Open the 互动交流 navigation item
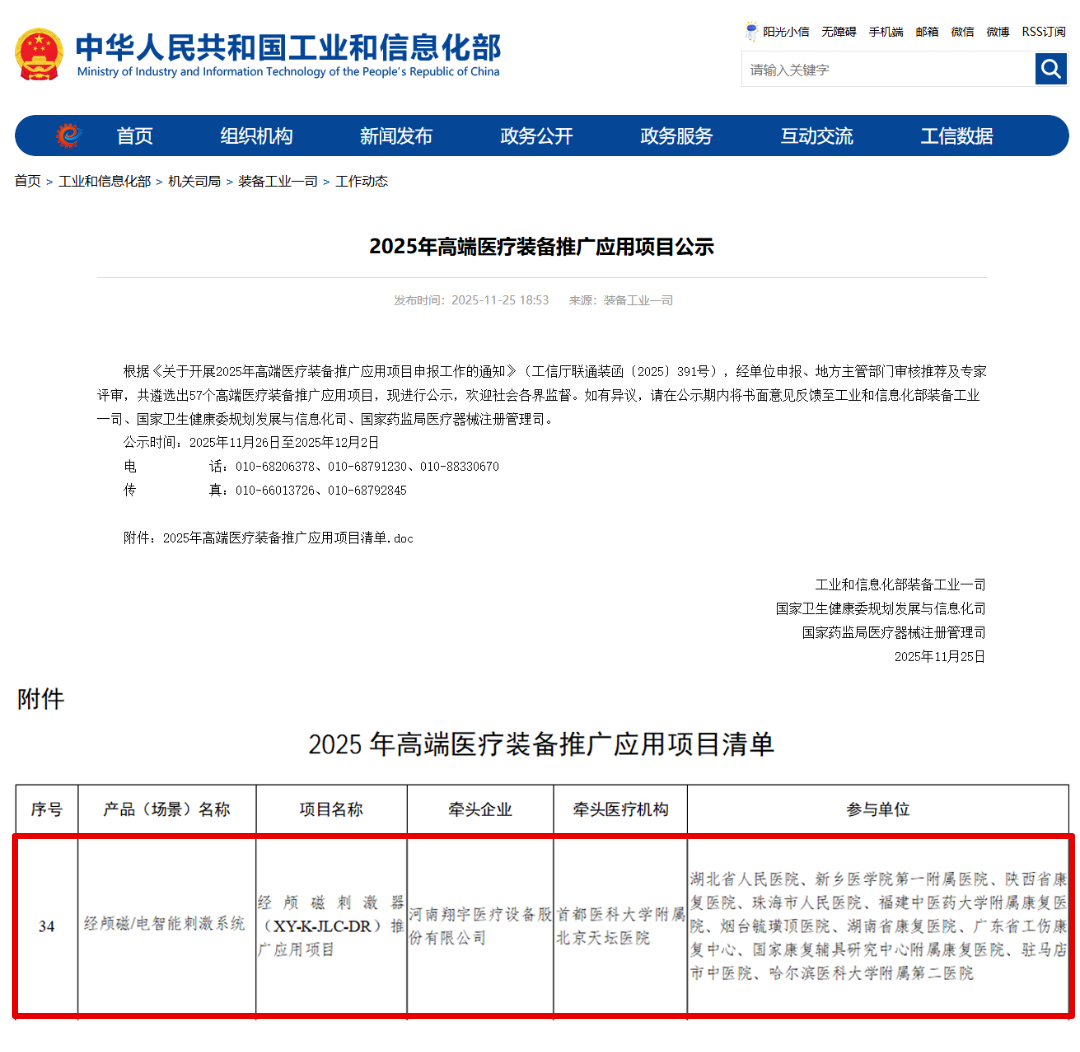 [x=817, y=136]
